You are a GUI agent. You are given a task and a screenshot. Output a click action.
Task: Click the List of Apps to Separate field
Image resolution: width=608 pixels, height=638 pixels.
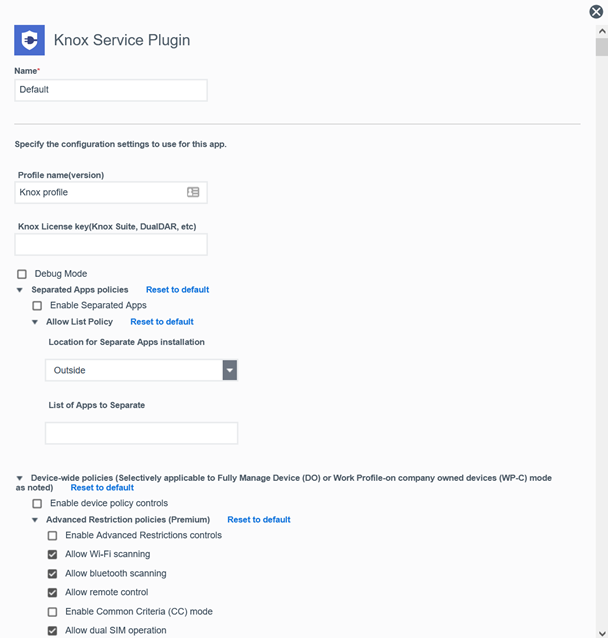[x=141, y=433]
